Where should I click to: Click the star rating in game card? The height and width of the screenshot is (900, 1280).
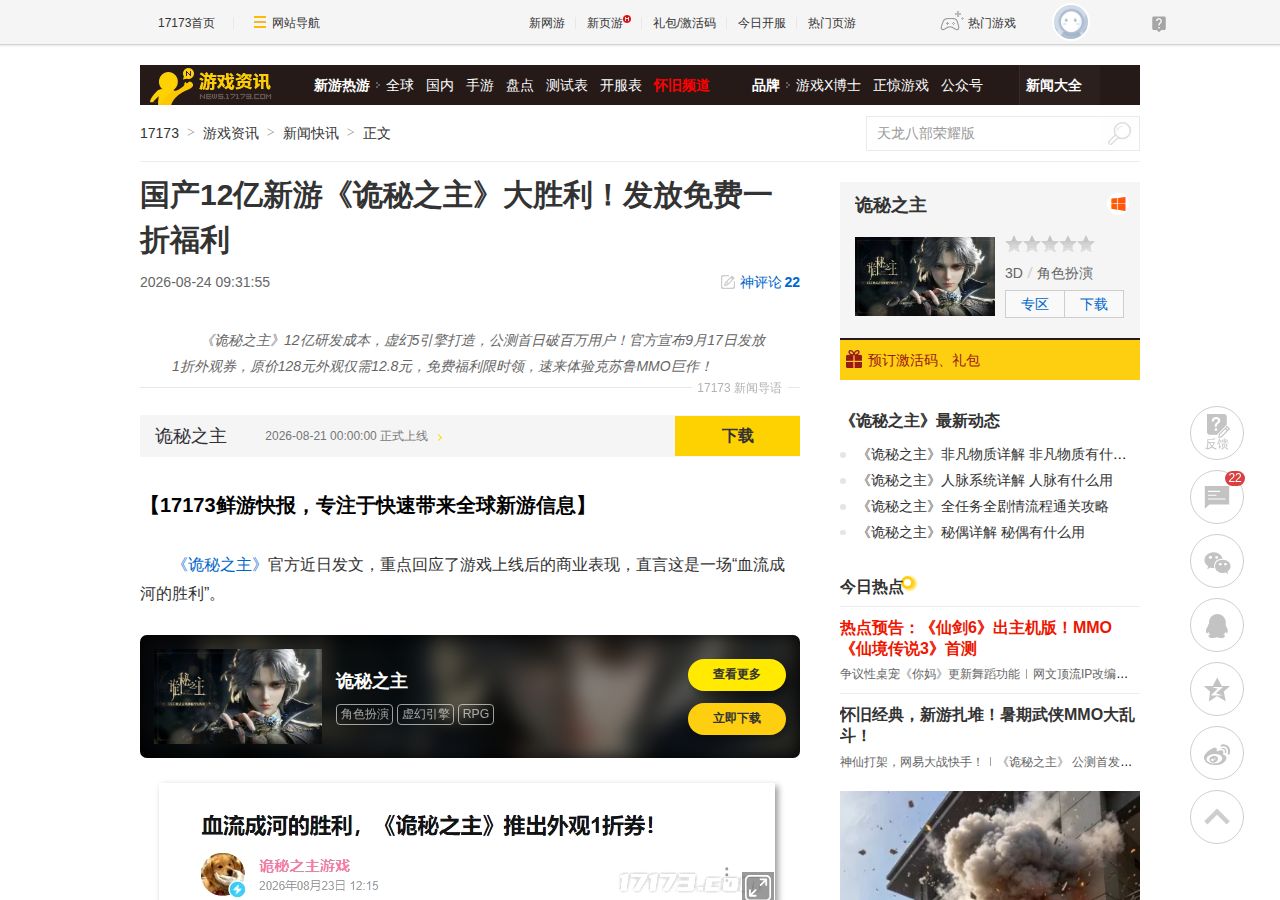pos(1050,244)
